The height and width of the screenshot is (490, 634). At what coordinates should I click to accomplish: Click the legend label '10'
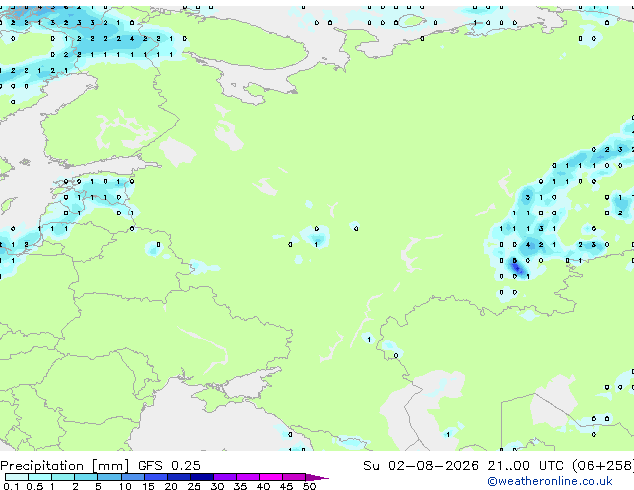pyautogui.click(x=125, y=486)
